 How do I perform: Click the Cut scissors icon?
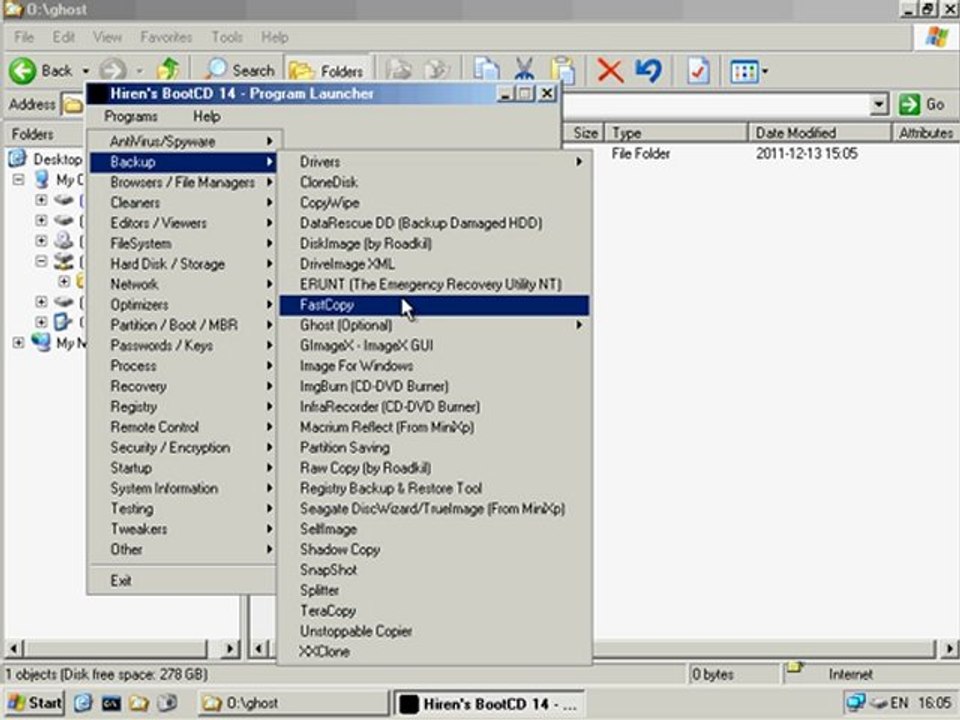click(x=524, y=71)
